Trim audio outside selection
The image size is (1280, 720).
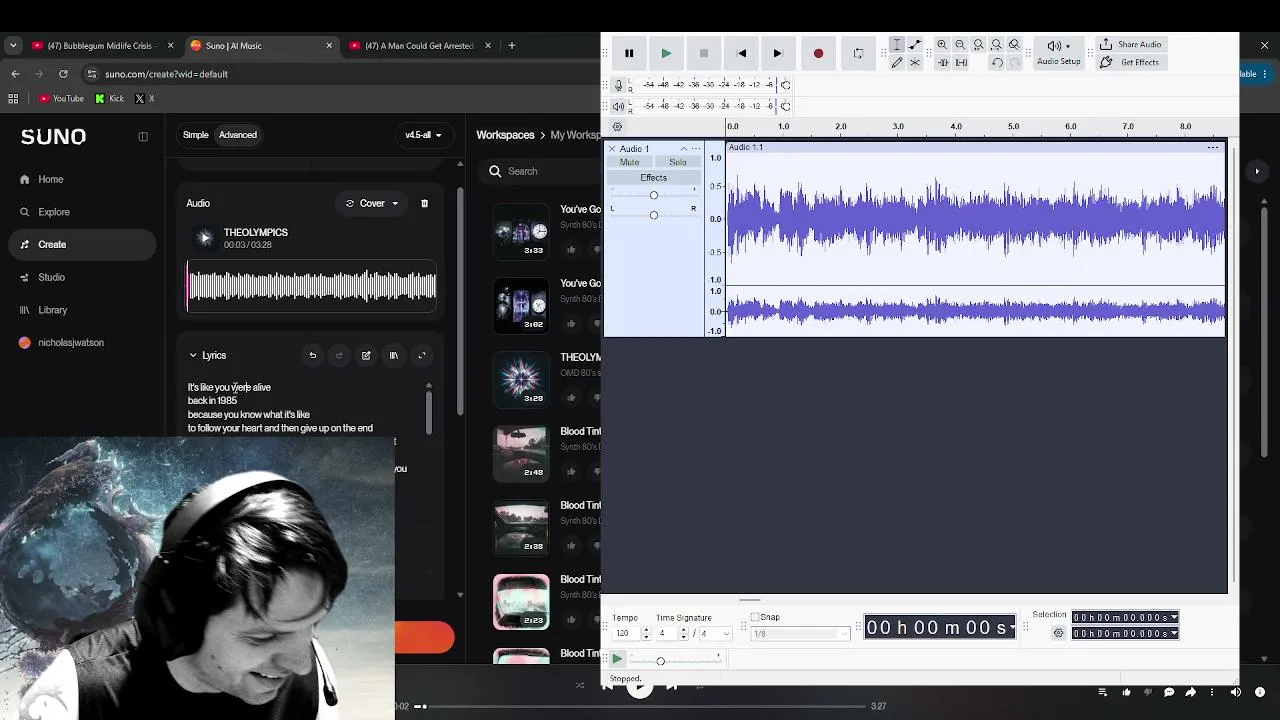(942, 63)
